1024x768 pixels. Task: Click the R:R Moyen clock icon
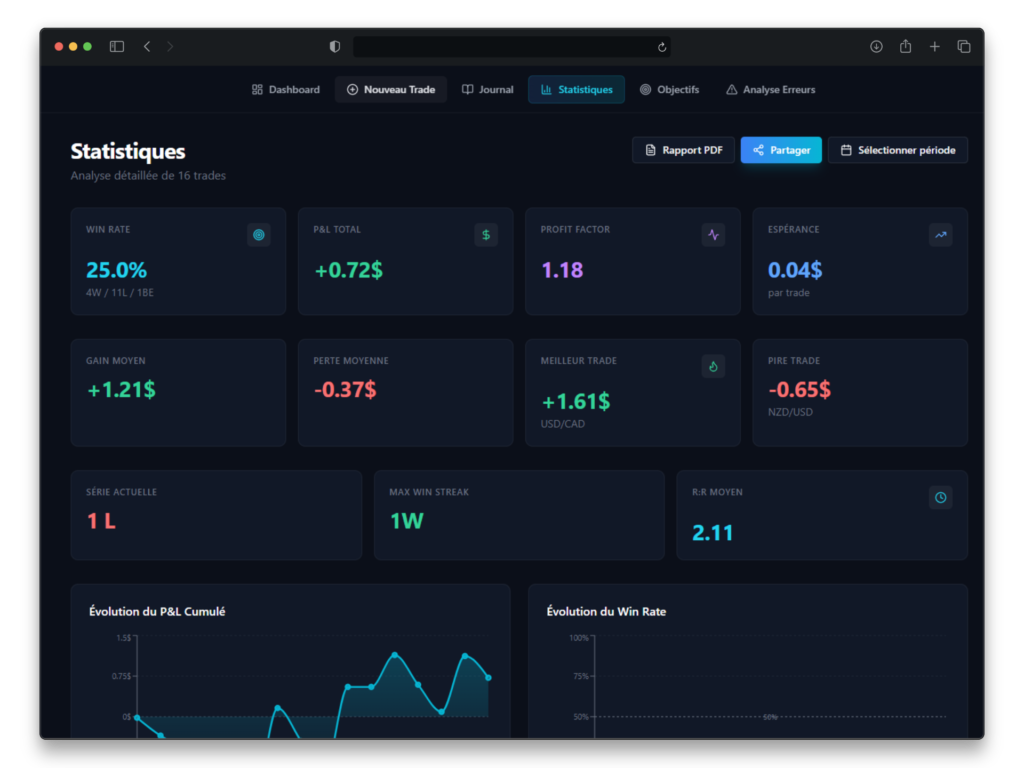coord(940,498)
